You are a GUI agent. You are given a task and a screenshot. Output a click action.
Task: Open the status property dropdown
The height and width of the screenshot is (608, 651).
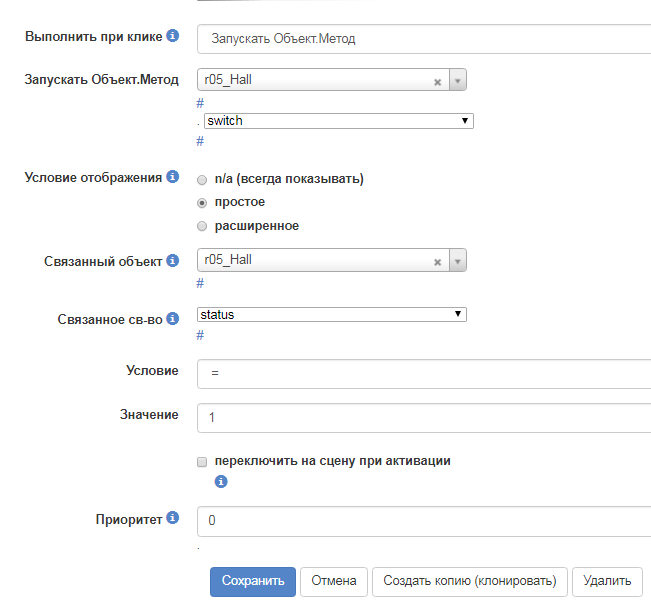(x=332, y=314)
